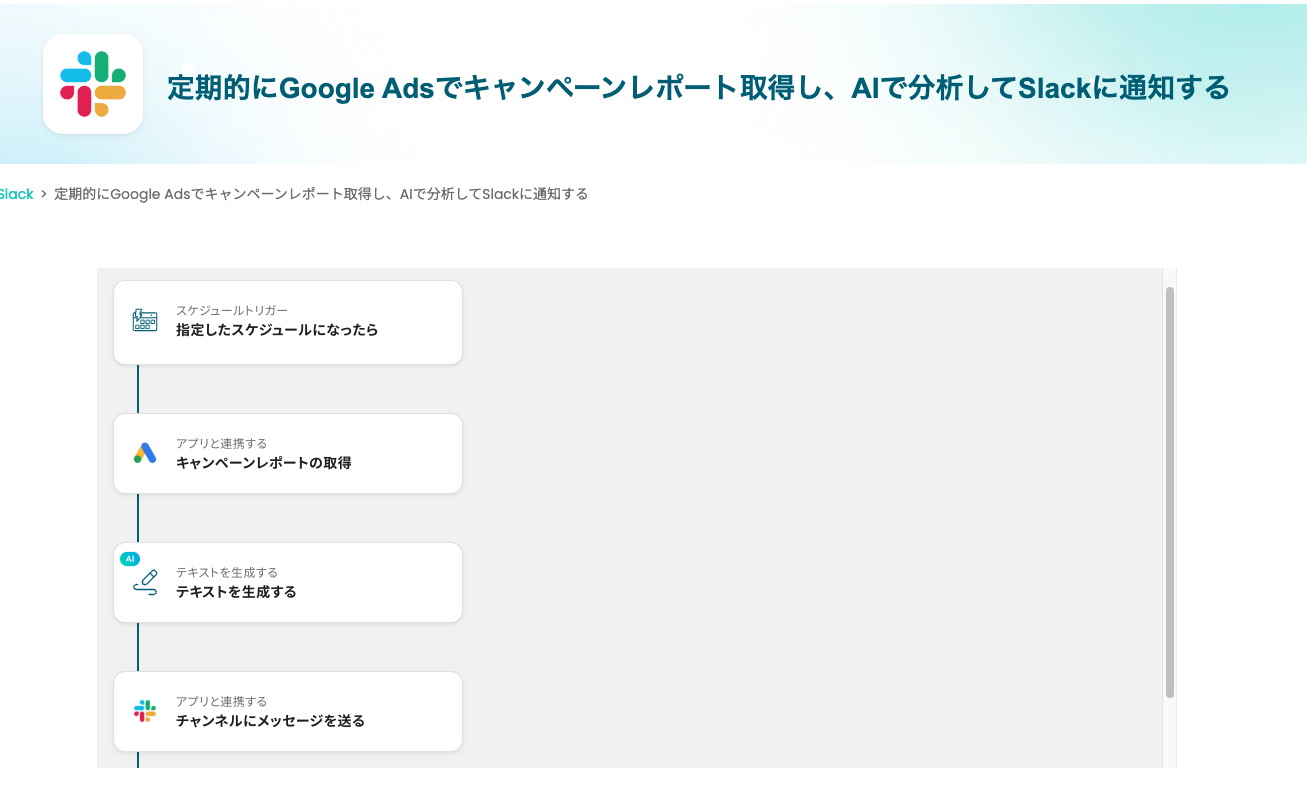Click the small gray テキストを生成する label
The height and width of the screenshot is (799, 1307).
[x=227, y=573]
